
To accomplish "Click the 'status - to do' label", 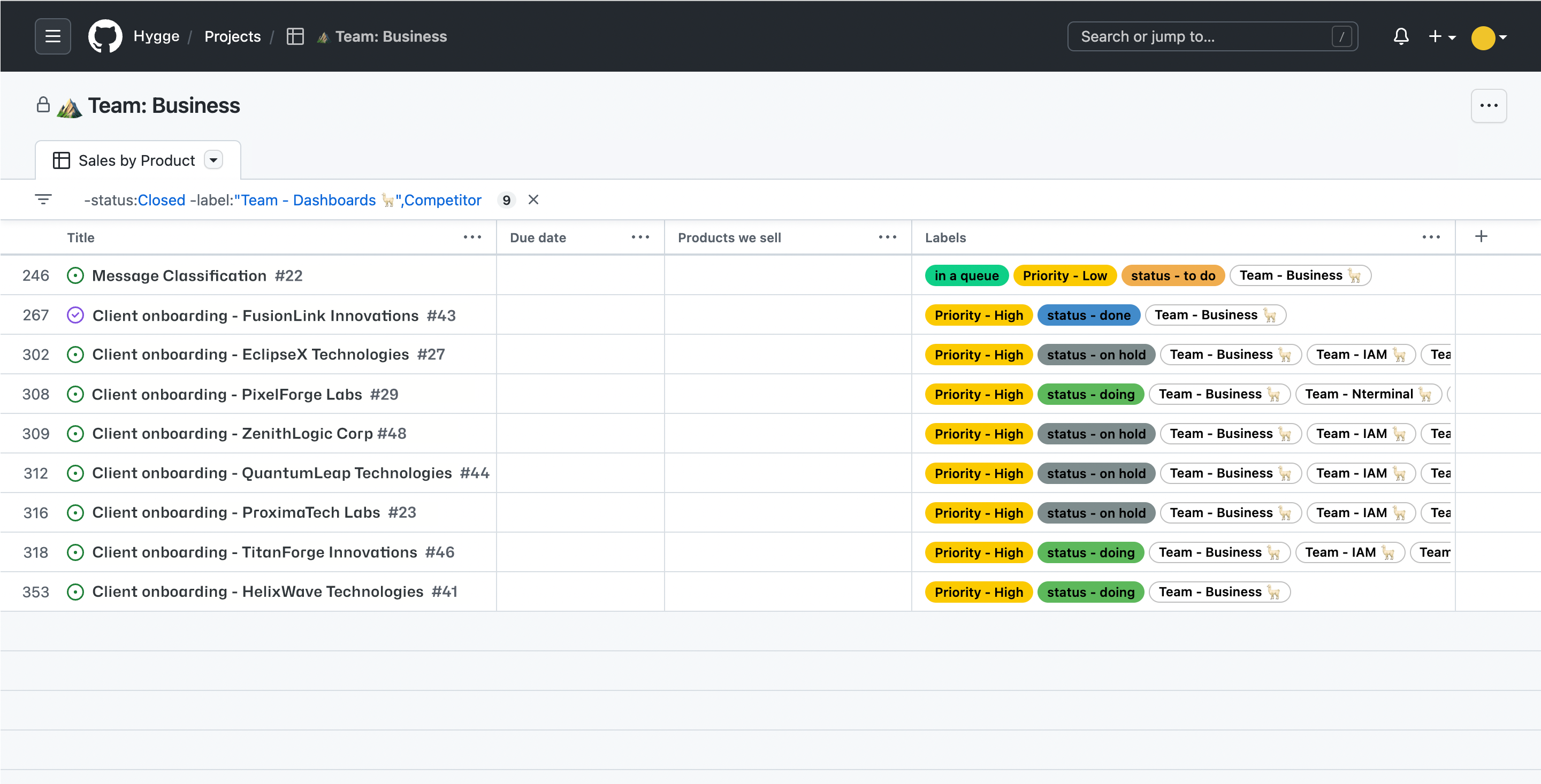I will pos(1173,276).
